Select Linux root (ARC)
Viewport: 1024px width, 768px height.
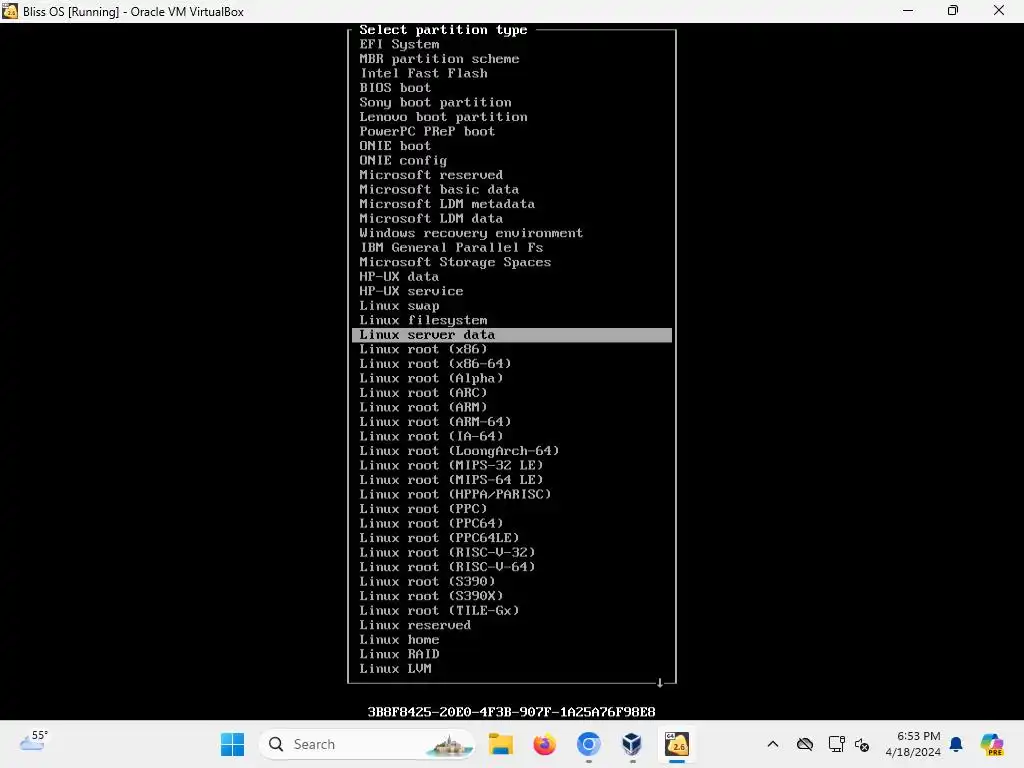(423, 393)
